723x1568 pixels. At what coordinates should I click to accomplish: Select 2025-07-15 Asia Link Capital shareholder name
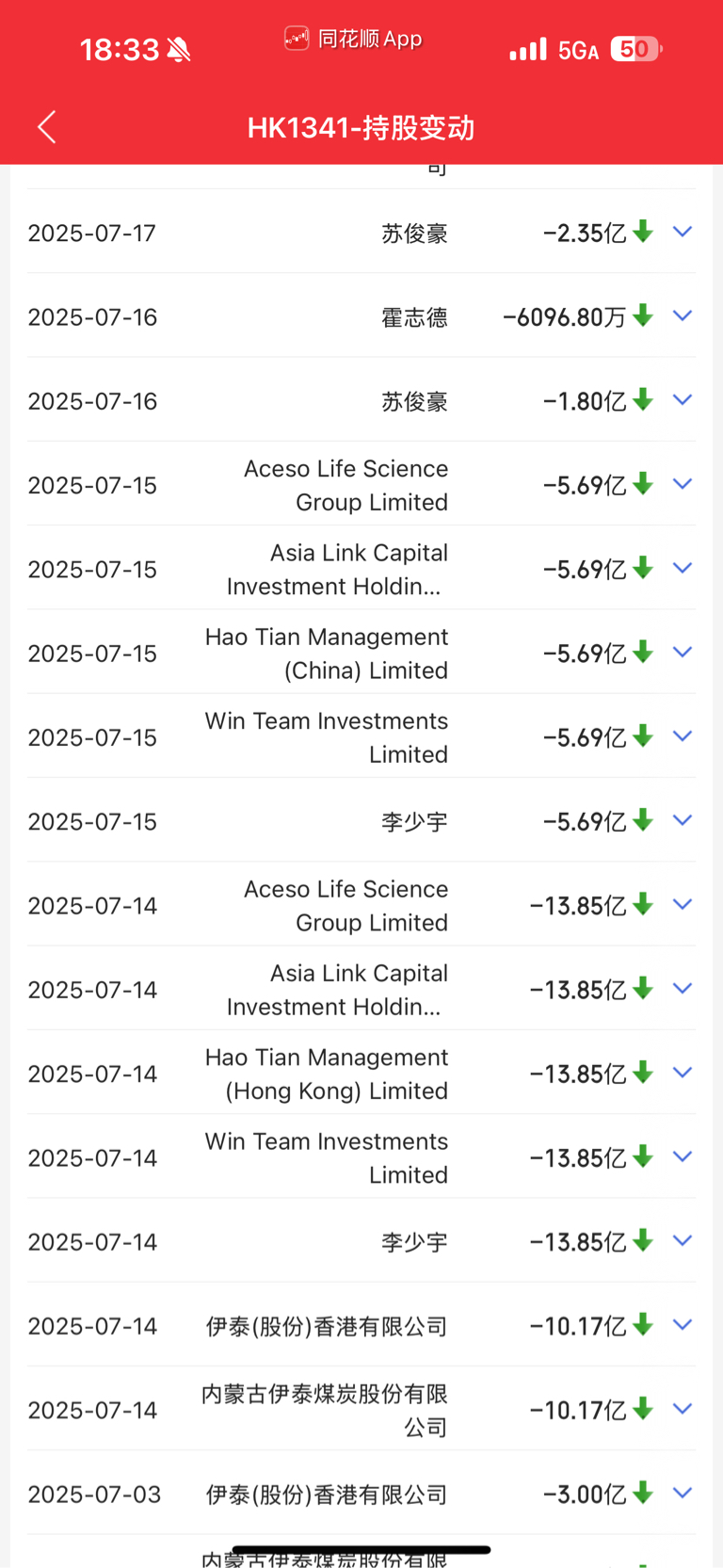[x=337, y=570]
